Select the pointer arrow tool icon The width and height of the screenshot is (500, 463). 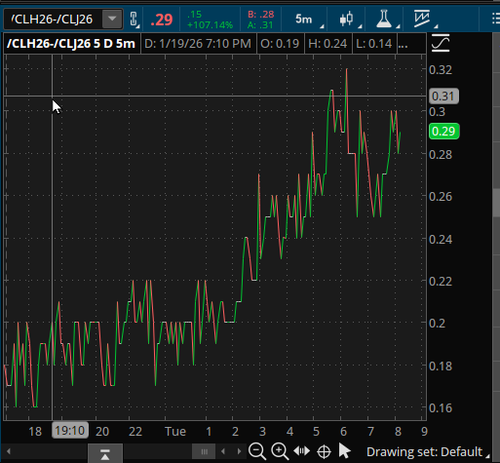click(344, 451)
